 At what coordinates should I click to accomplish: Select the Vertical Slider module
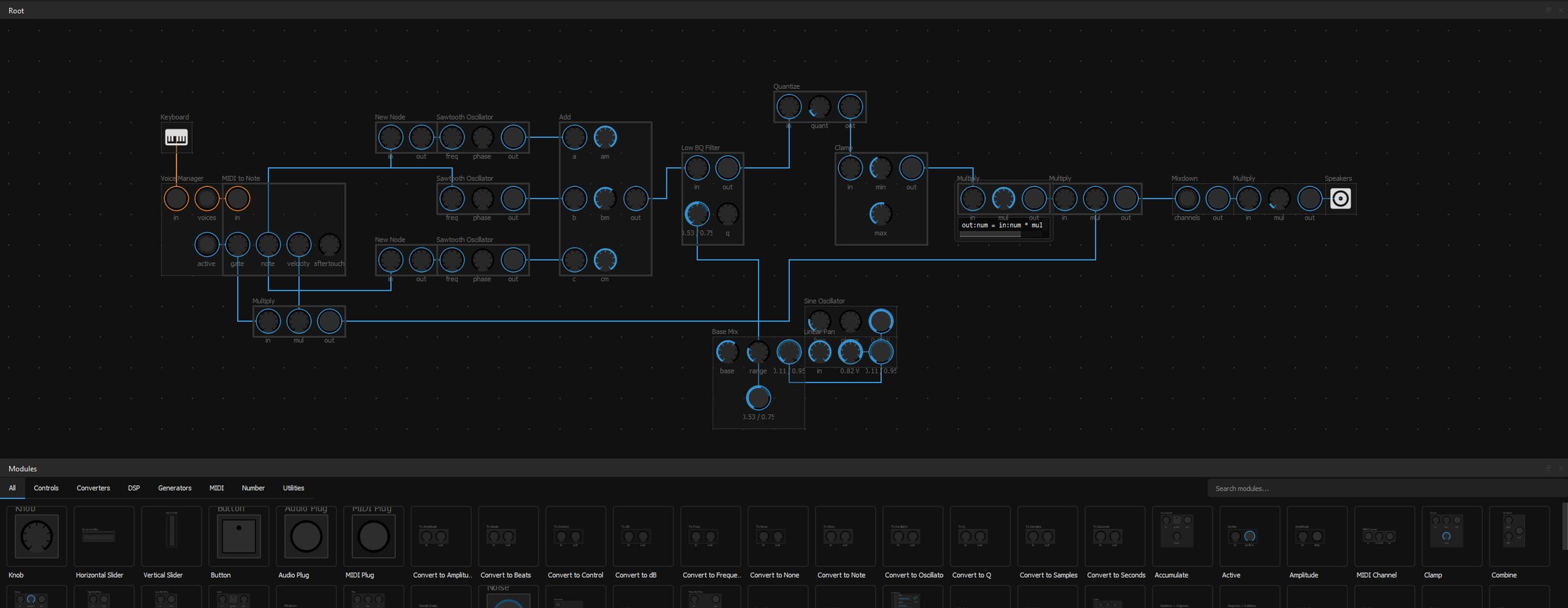point(169,536)
